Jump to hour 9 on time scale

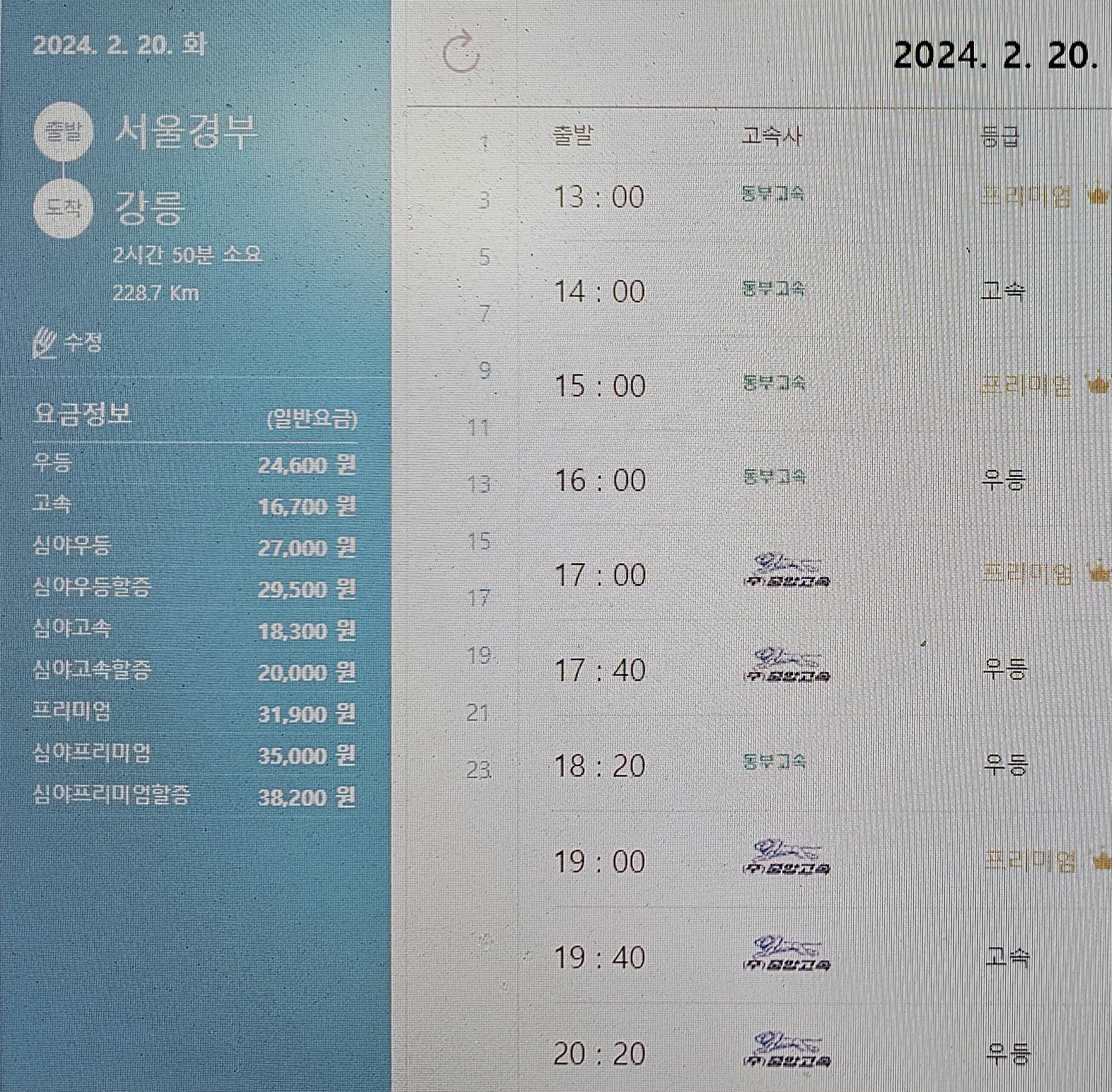click(485, 371)
